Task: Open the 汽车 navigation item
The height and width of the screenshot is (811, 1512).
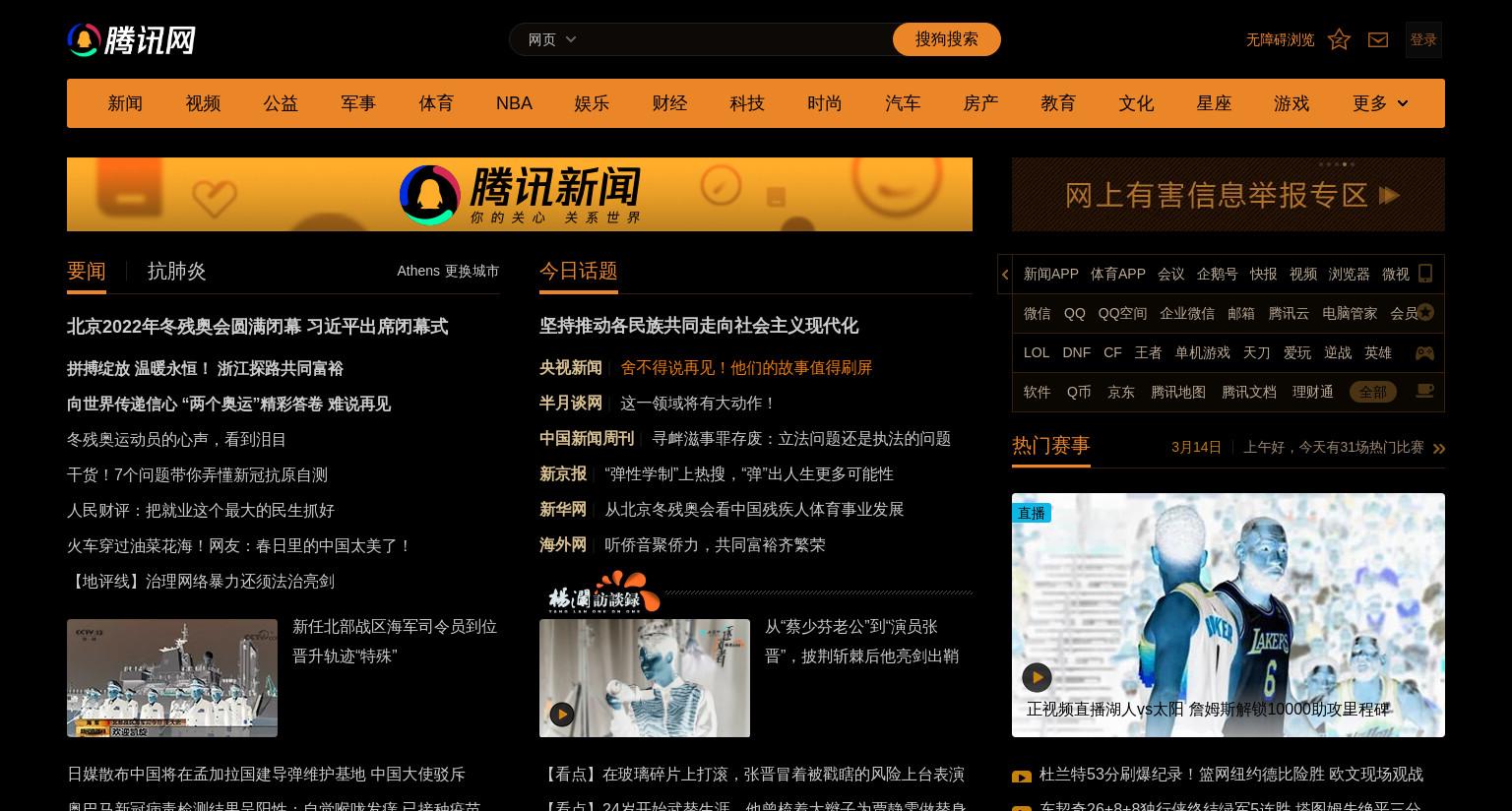Action: click(x=903, y=103)
